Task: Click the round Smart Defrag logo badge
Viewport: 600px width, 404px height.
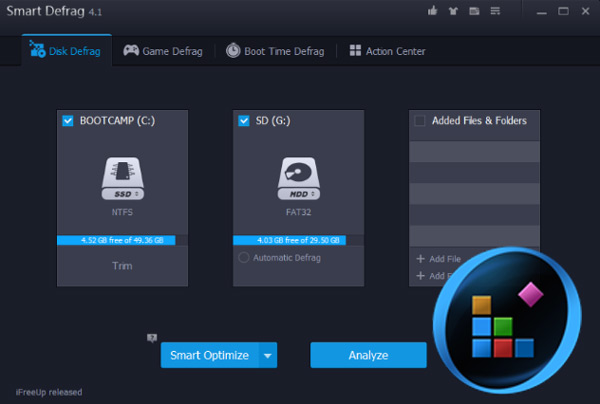Action: [507, 321]
